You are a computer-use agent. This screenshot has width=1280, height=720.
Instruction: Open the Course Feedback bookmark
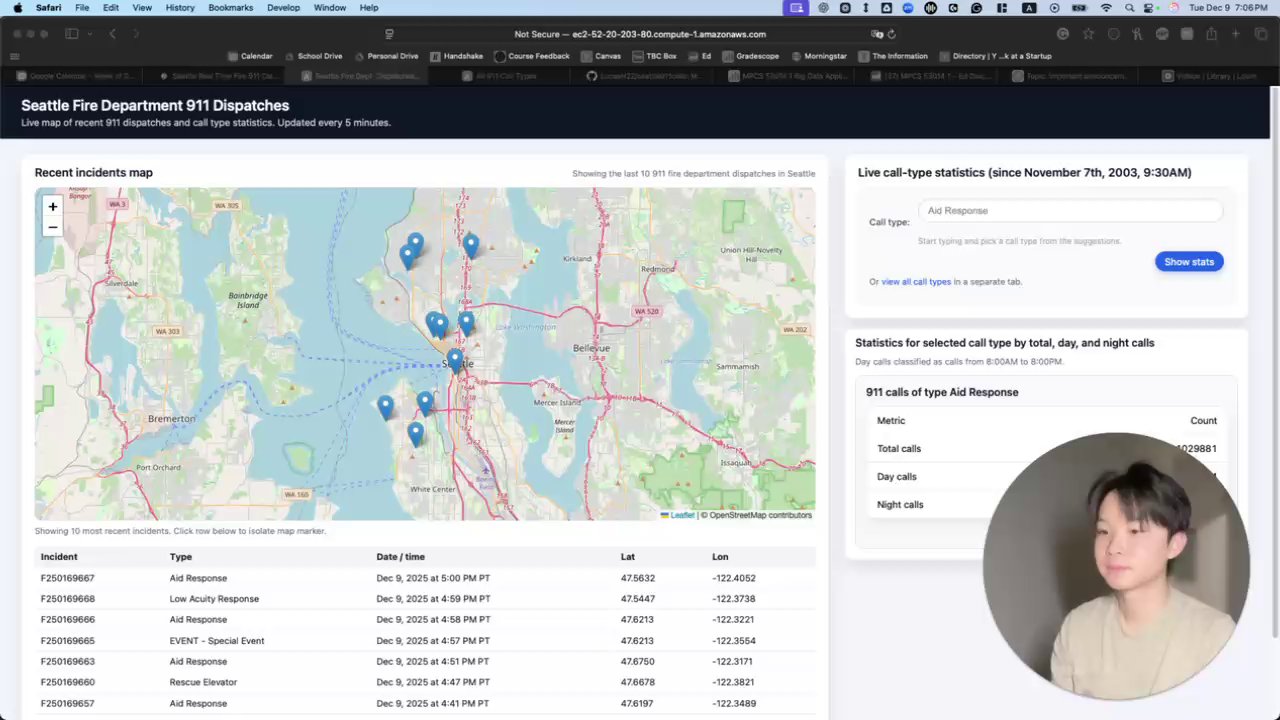click(x=532, y=56)
